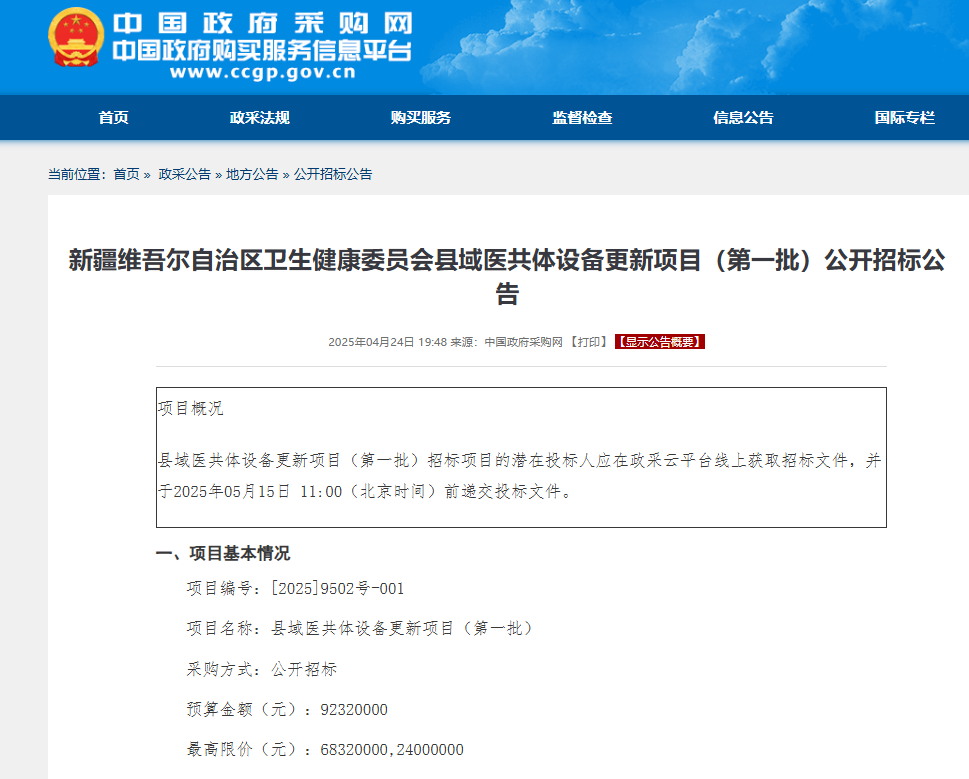This screenshot has width=969, height=779.
Task: Click breadcrumb link 公开招标公告
Action: (333, 174)
